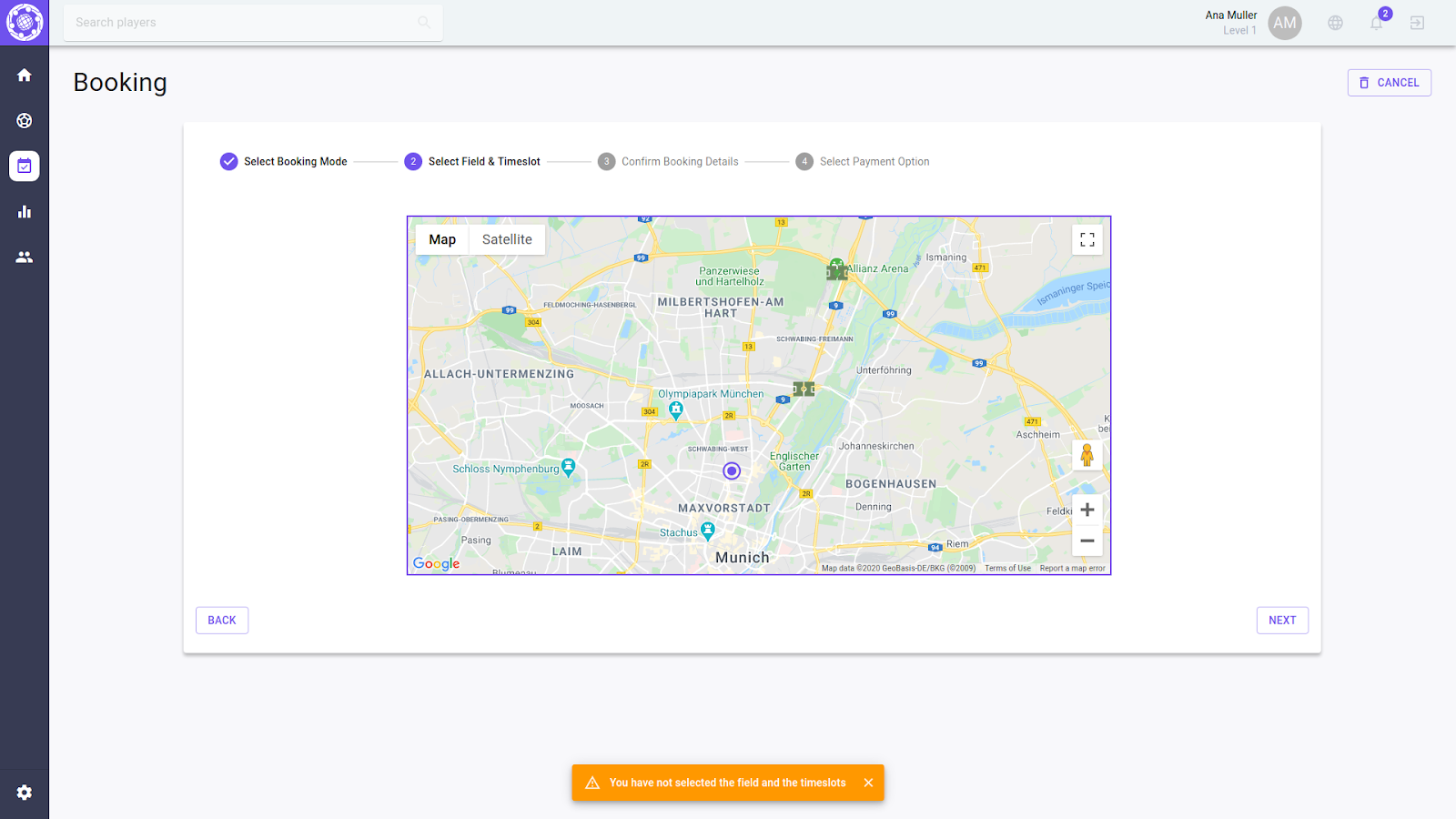Zoom out on the map

click(1087, 541)
